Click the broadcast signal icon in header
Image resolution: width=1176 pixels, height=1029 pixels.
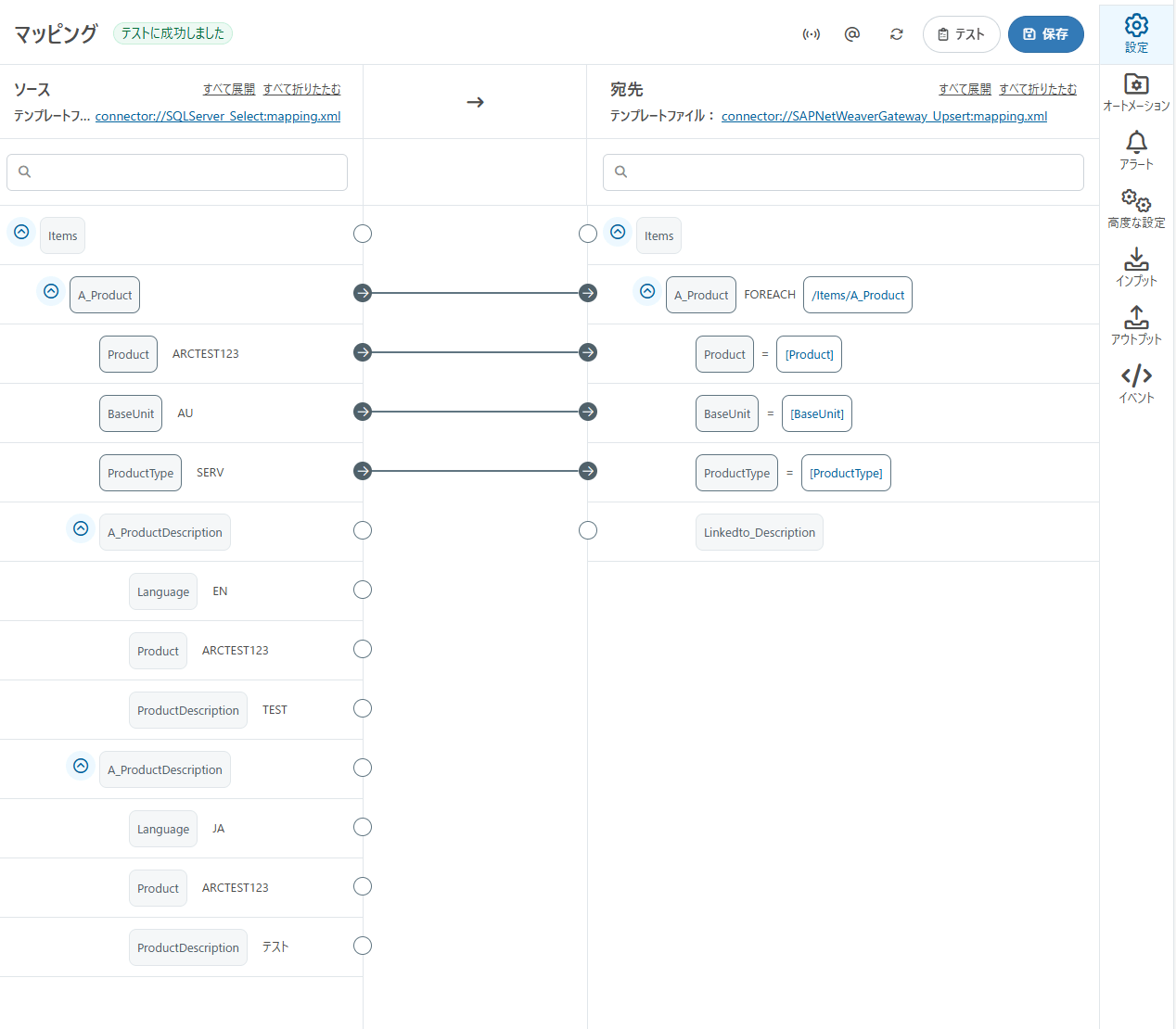[812, 34]
